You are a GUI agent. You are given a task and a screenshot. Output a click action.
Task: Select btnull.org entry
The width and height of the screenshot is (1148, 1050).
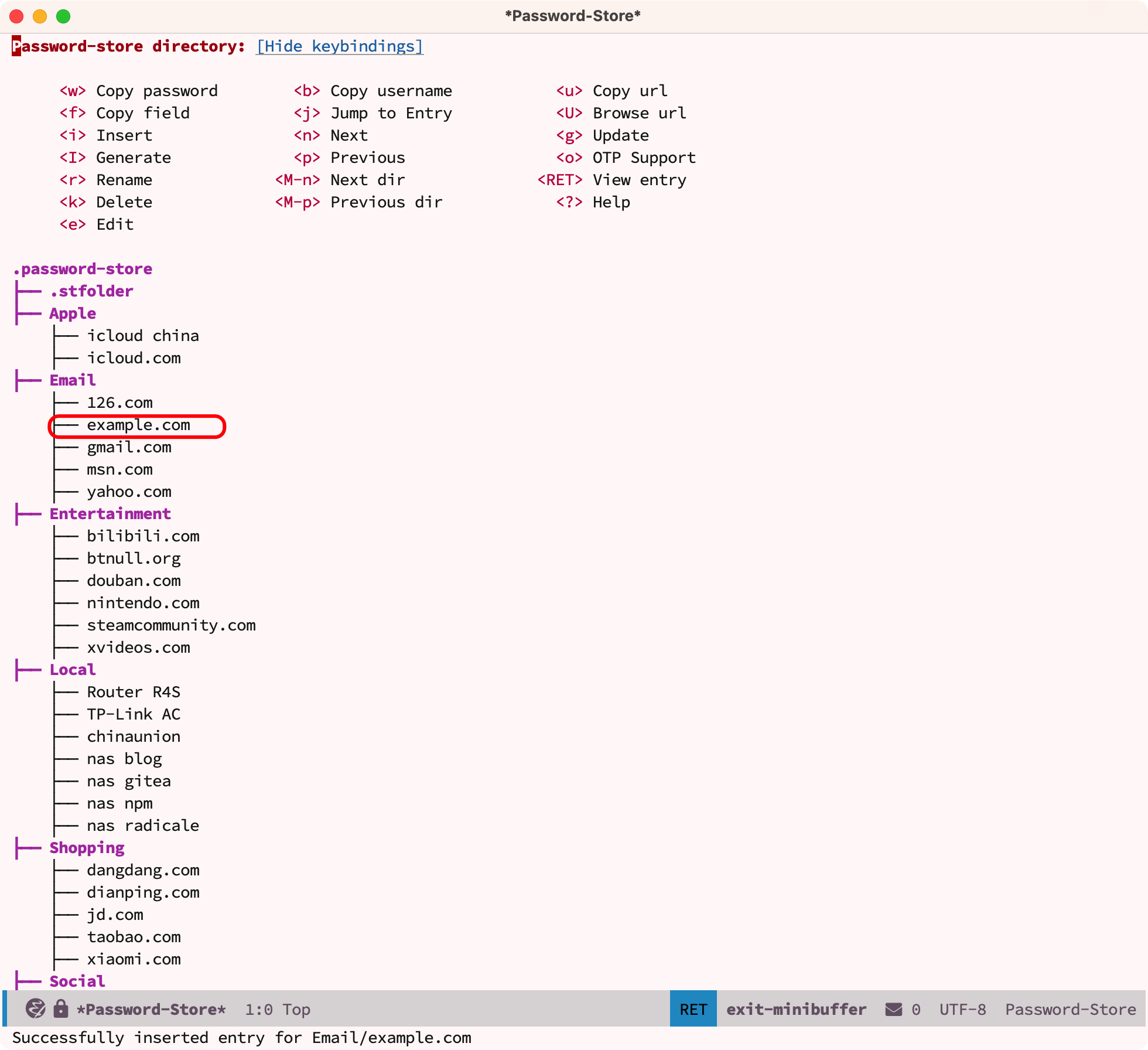coord(134,558)
